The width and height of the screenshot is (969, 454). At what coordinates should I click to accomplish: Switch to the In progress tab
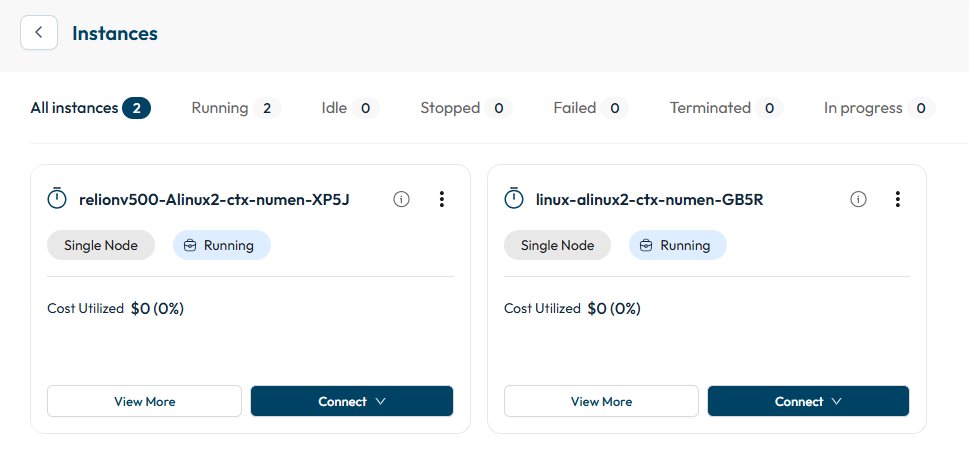tap(879, 108)
